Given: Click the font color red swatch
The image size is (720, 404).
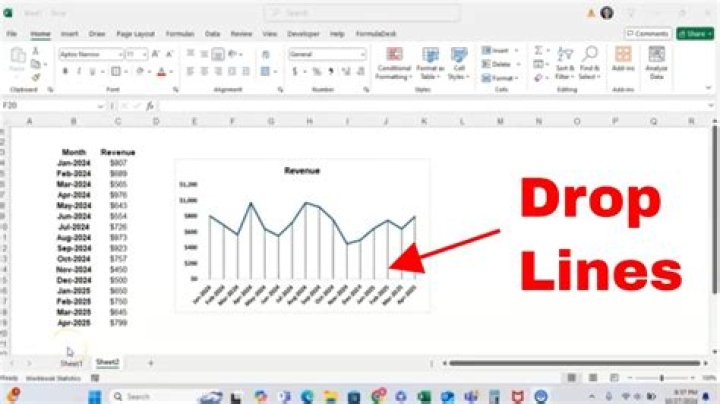Looking at the screenshot, I should 161,72.
